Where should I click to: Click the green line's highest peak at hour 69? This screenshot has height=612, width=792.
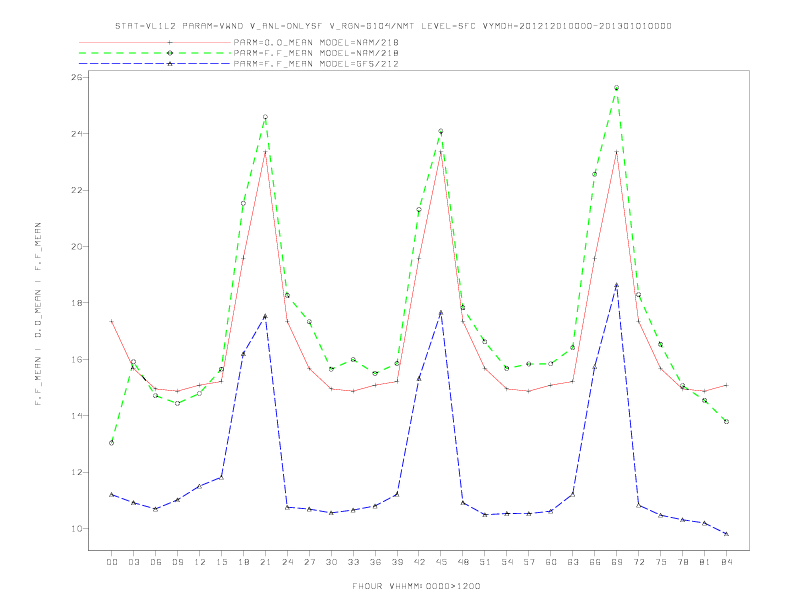(617, 88)
